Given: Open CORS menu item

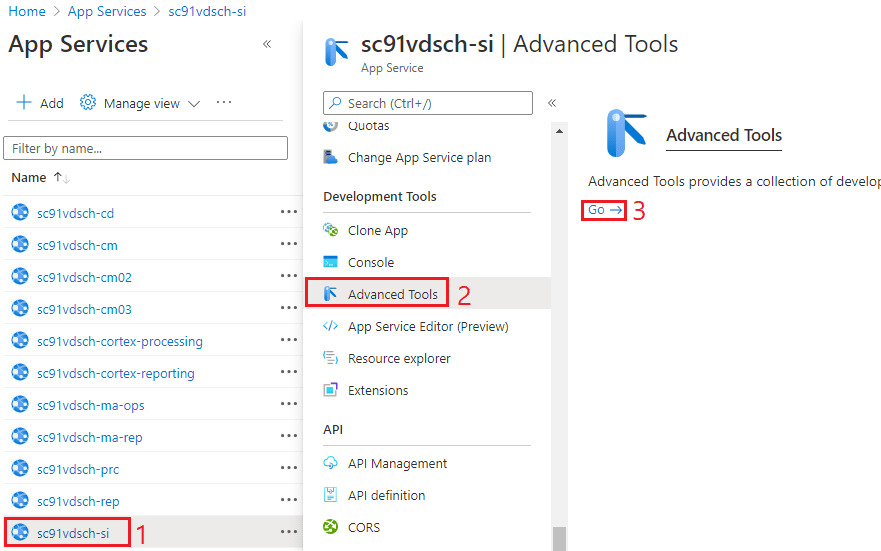Looking at the screenshot, I should [x=364, y=527].
